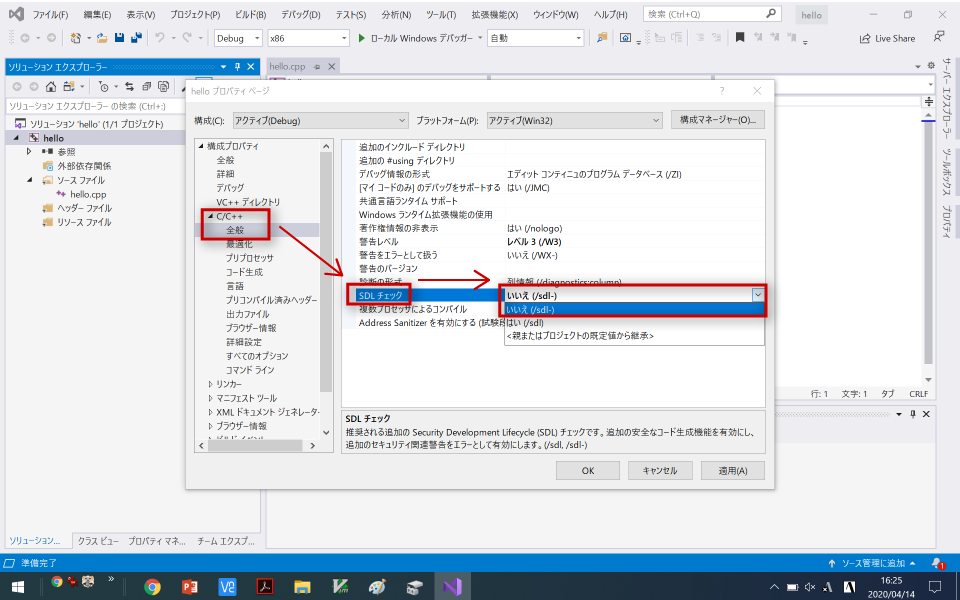This screenshot has width=960, height=600.
Task: Click Collapse All in Solution Explorer
Action: pyautogui.click(x=147, y=86)
